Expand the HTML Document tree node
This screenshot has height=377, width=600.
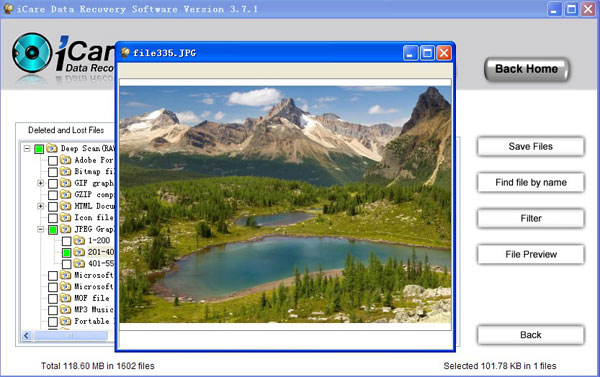(x=40, y=206)
